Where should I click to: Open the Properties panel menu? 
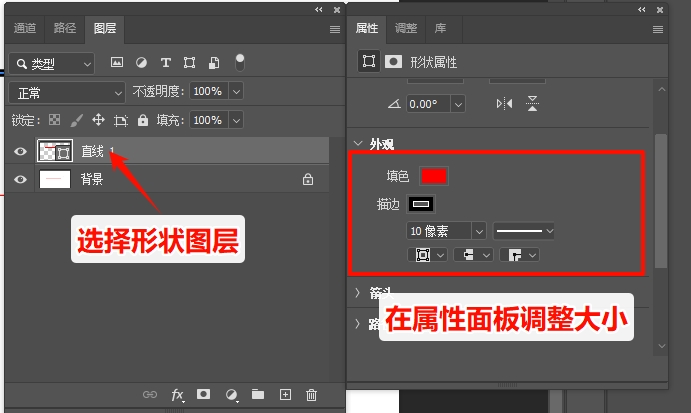(658, 30)
